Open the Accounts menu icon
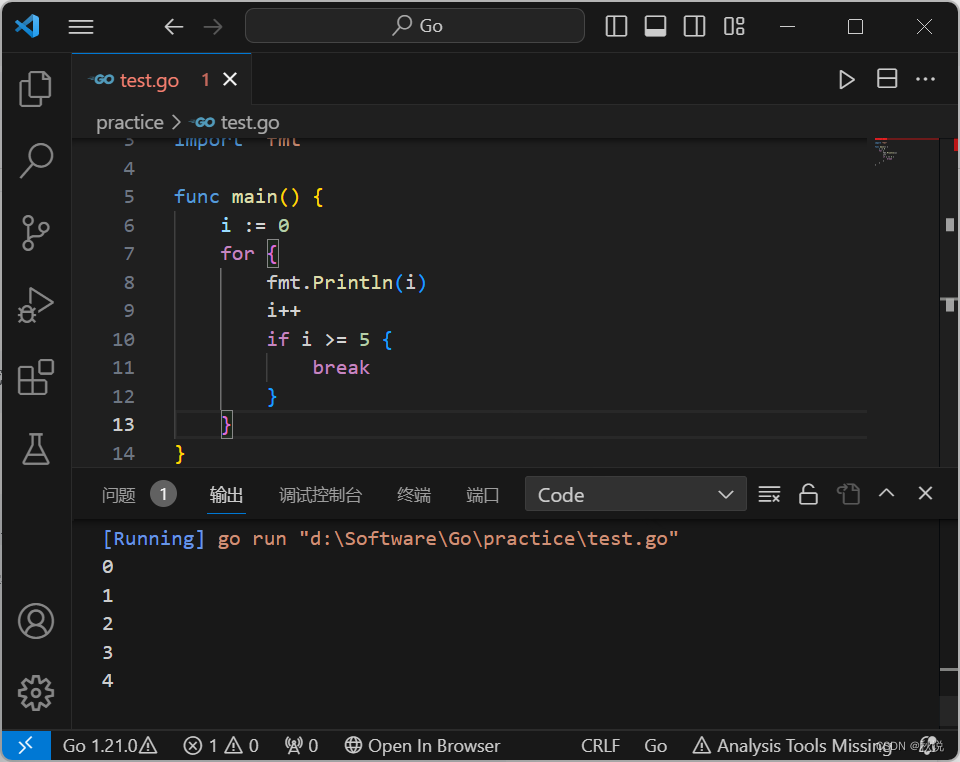Screen dimensions: 960x762 [36, 621]
